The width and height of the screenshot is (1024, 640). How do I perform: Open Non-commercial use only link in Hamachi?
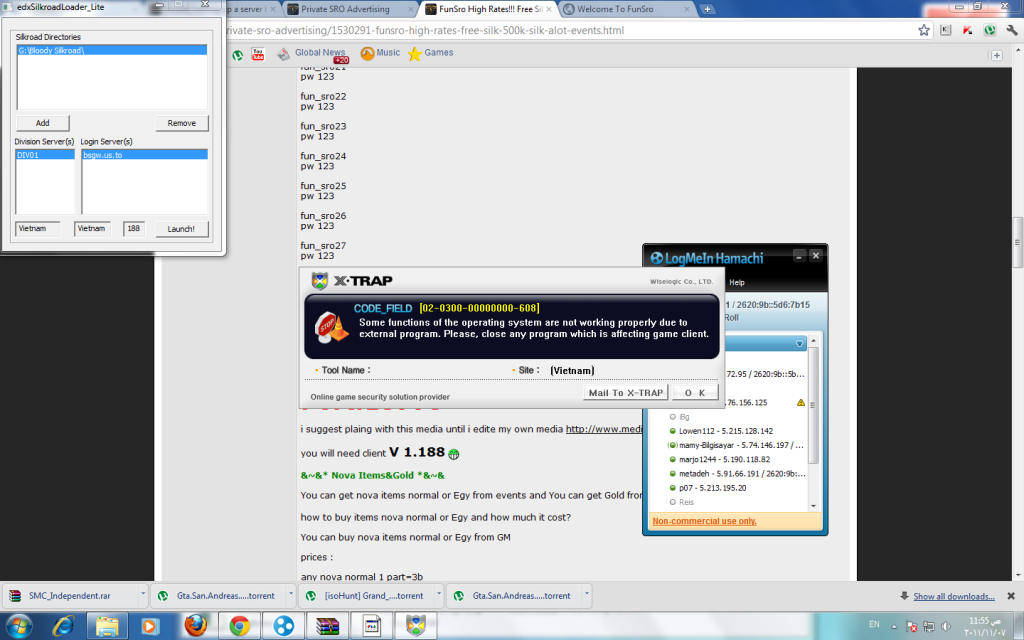[704, 521]
